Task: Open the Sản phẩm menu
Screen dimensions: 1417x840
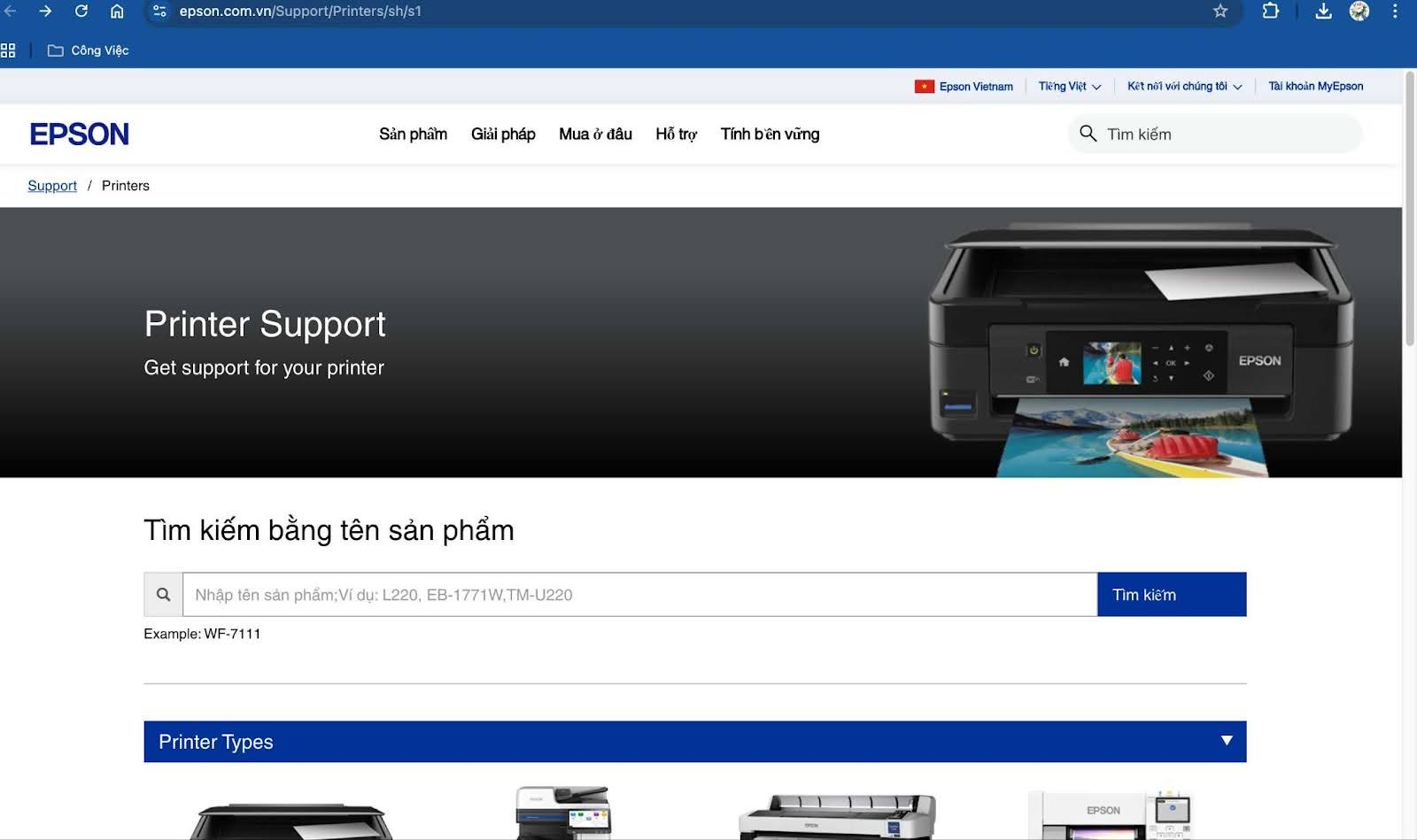Action: point(413,134)
